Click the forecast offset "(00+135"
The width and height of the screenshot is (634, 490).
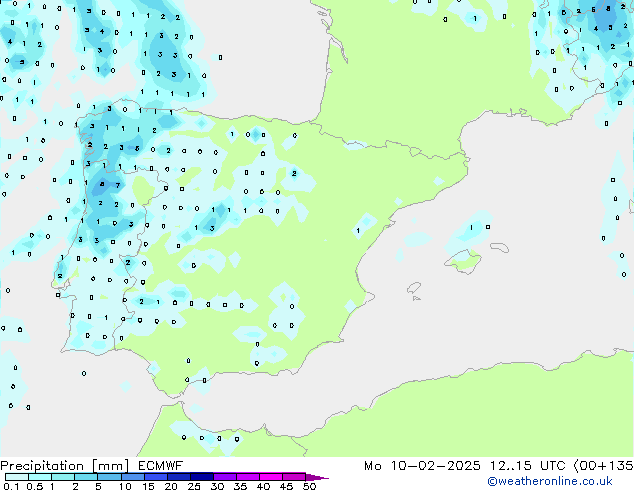click(x=603, y=466)
